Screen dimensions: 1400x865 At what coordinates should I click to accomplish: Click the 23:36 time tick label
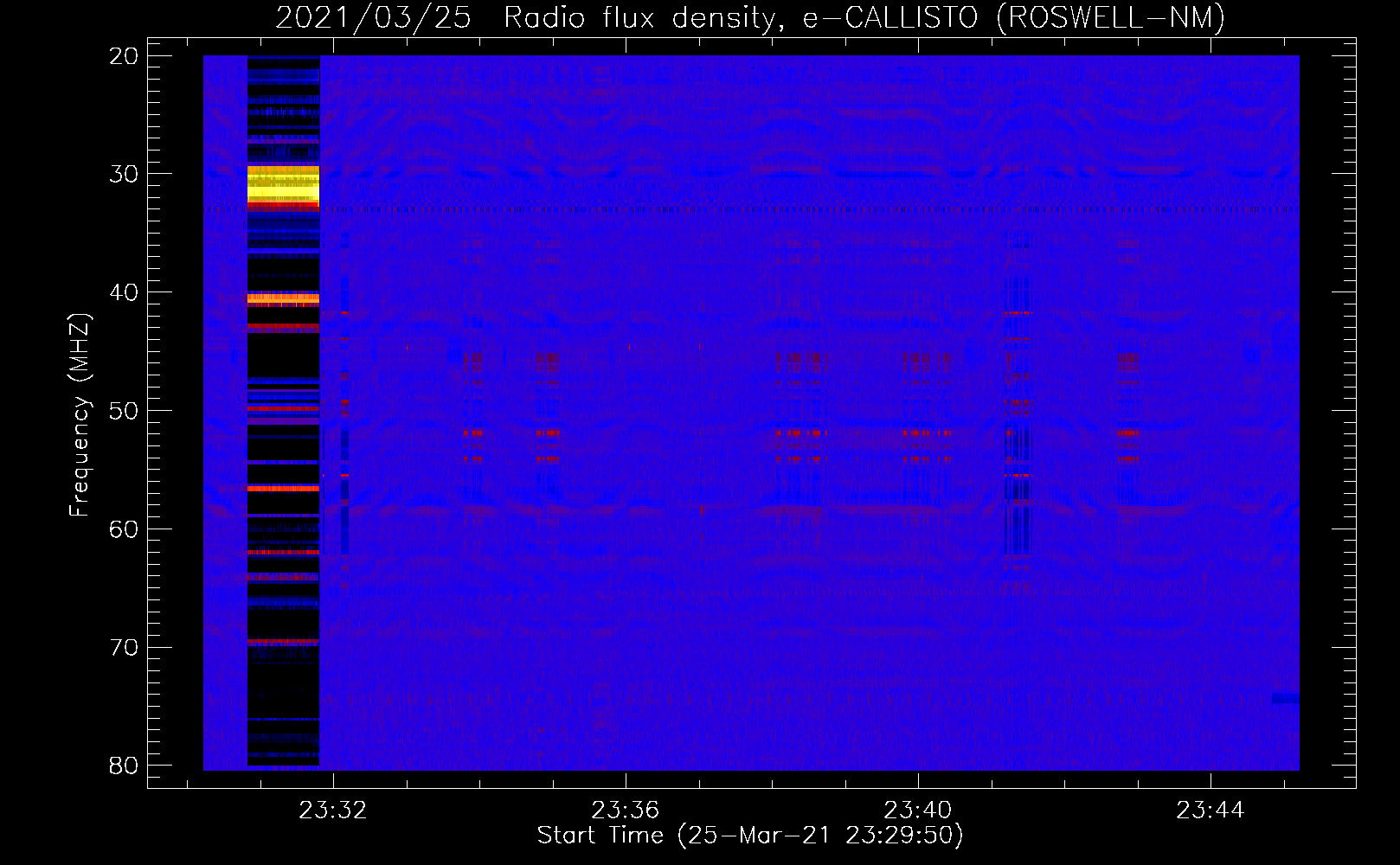tap(626, 811)
